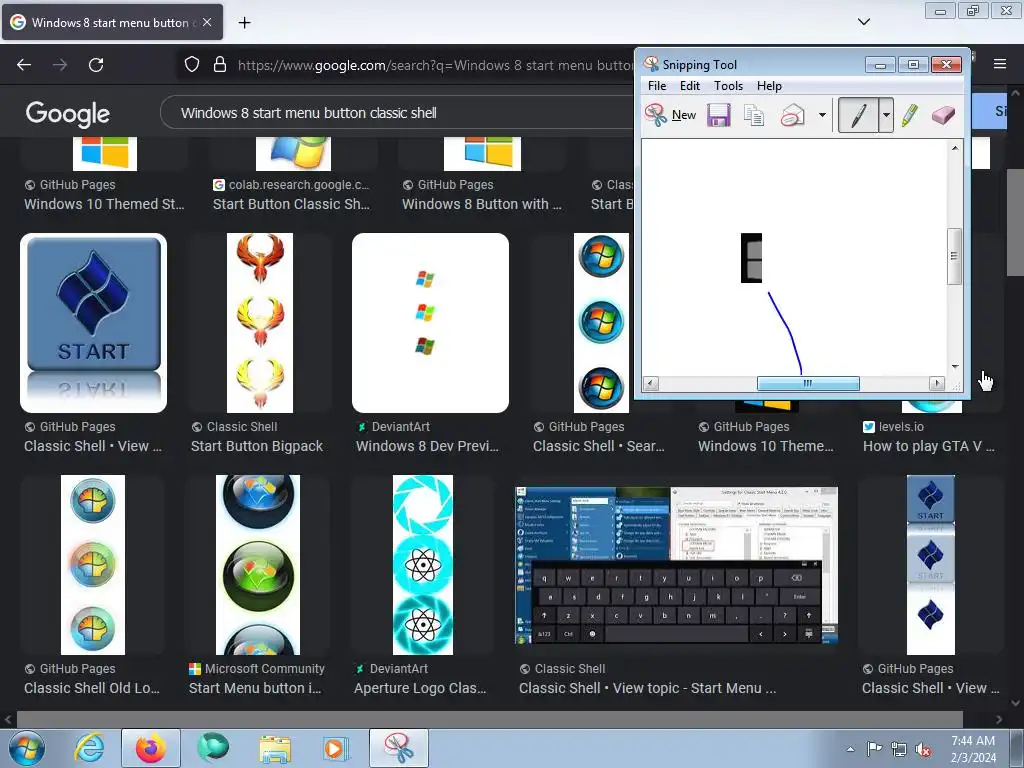The image size is (1024, 768).
Task: Click the scroll down arrow in Snipping Tool
Action: [955, 367]
